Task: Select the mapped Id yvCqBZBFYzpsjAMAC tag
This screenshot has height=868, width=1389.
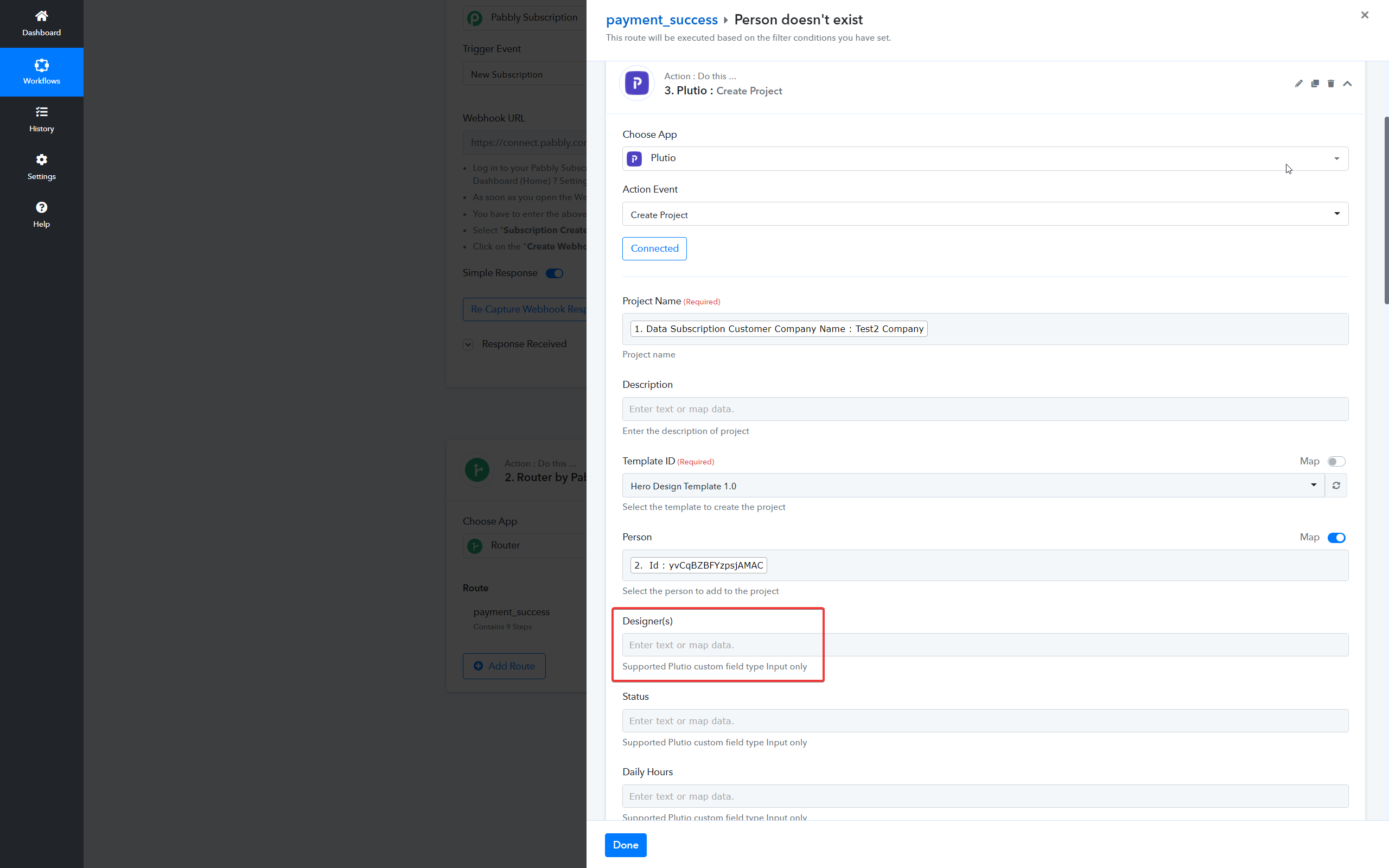Action: click(x=698, y=565)
